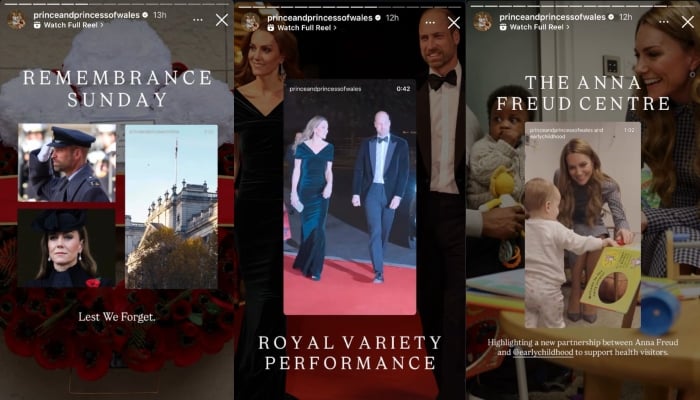This screenshot has width=700, height=400.
Task: Close the Royal Variety Performance story
Action: (x=454, y=23)
